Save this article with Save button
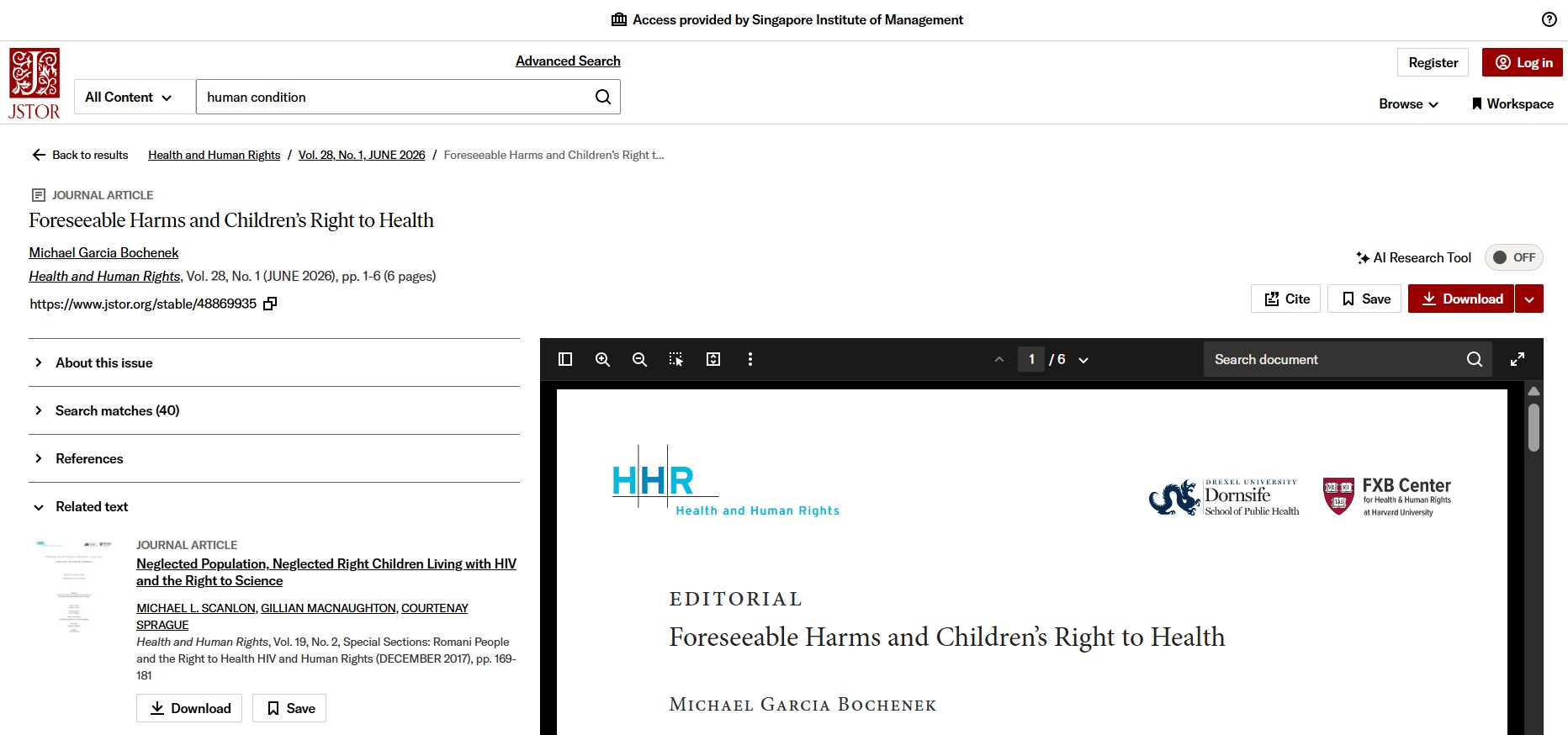The width and height of the screenshot is (1568, 735). 1364,299
